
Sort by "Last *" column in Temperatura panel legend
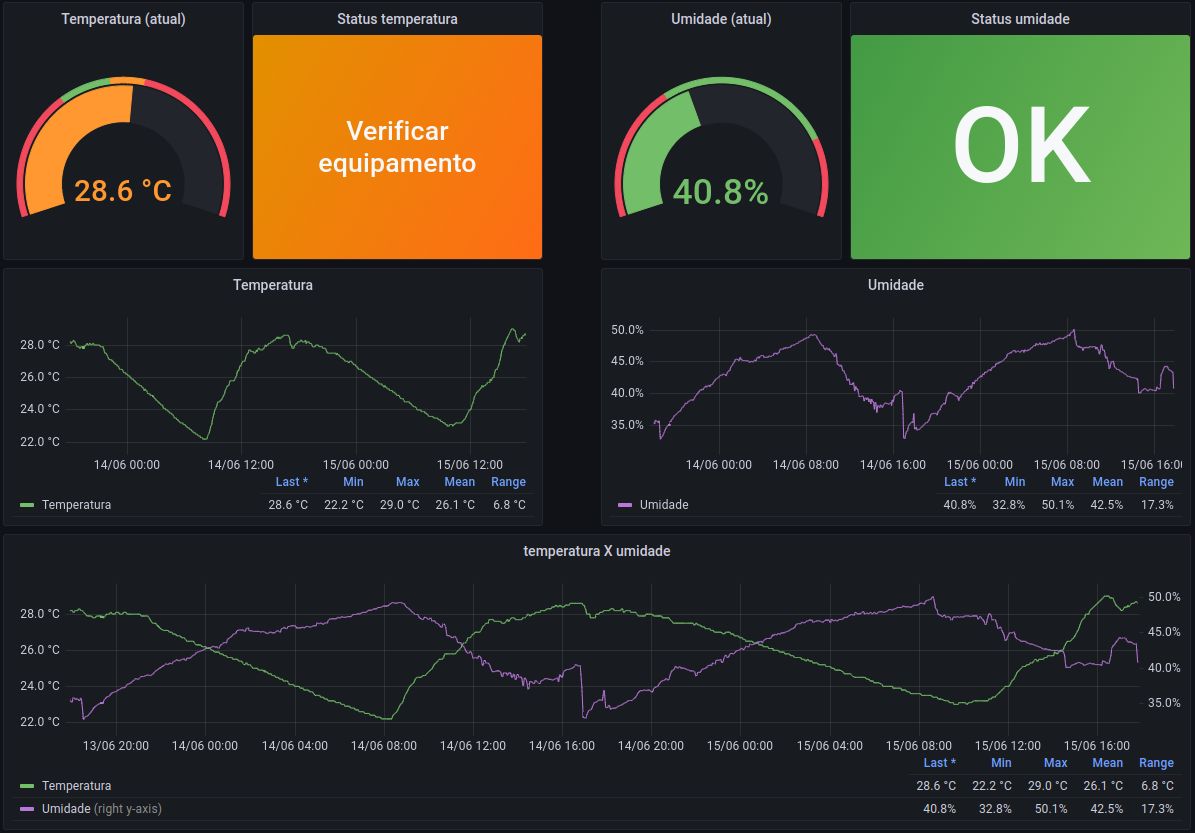pyautogui.click(x=291, y=482)
